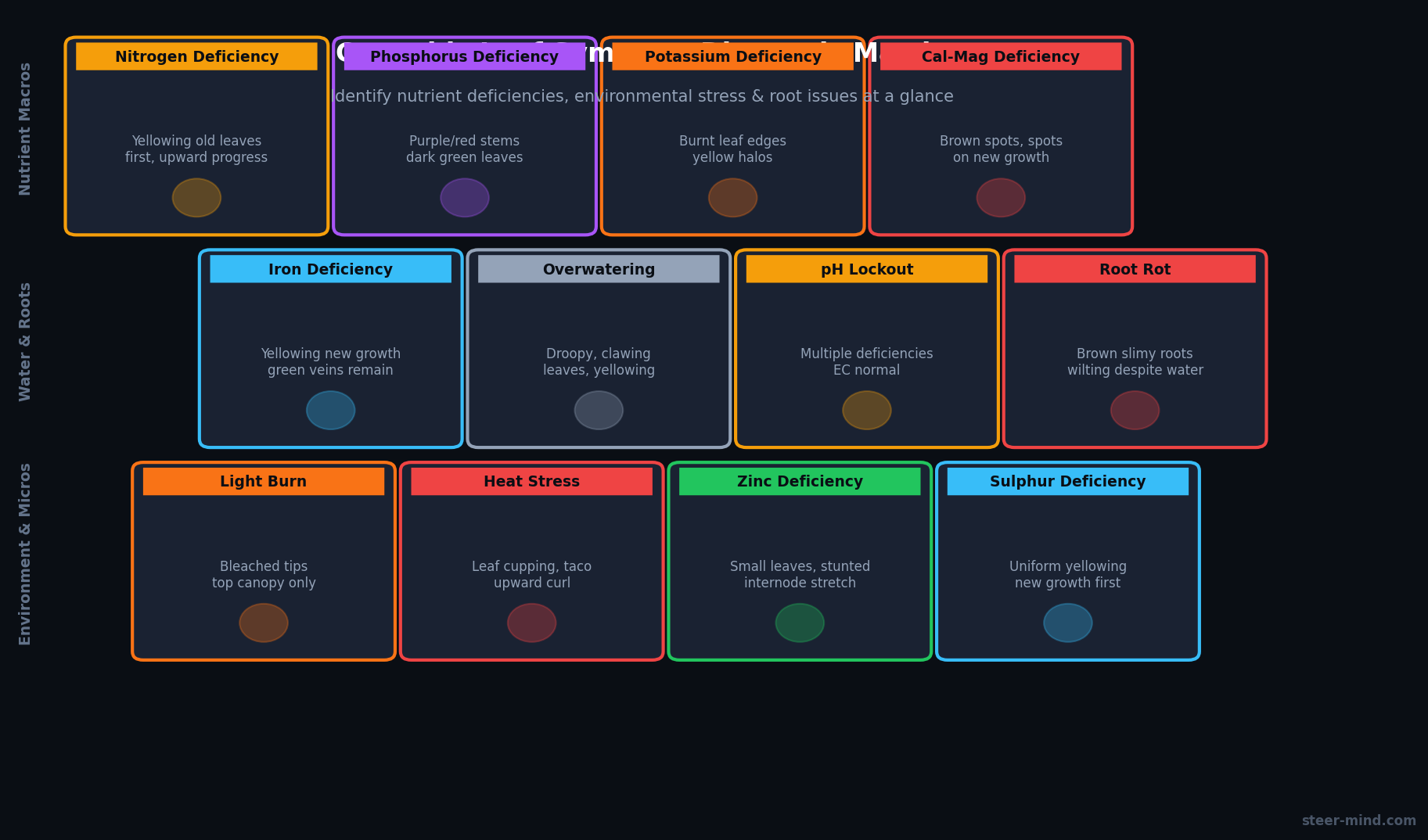Click the Root Rot red circle icon
The width and height of the screenshot is (1428, 840).
1135,411
